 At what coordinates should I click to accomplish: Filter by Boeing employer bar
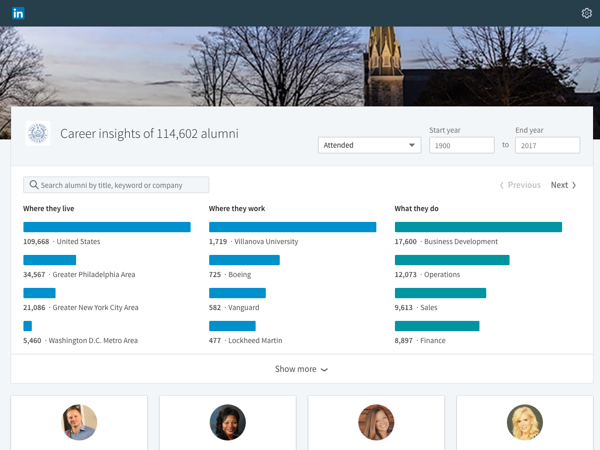244,260
